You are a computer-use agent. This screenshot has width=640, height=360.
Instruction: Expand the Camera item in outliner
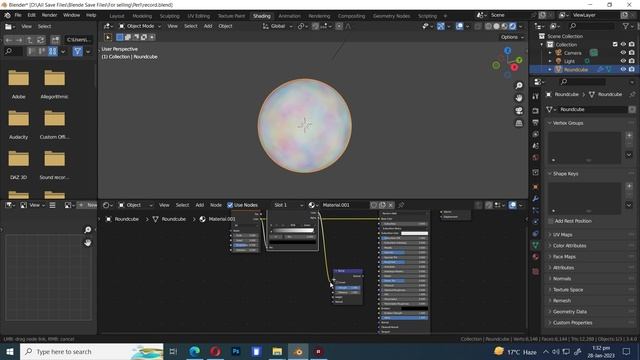pos(550,53)
